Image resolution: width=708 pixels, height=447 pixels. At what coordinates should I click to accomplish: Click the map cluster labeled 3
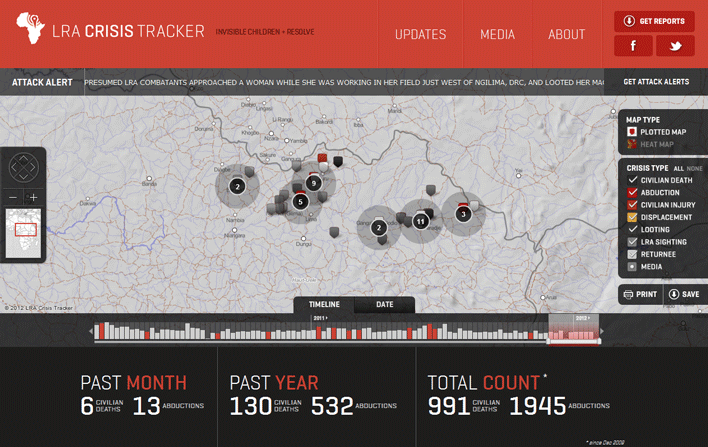pyautogui.click(x=463, y=214)
